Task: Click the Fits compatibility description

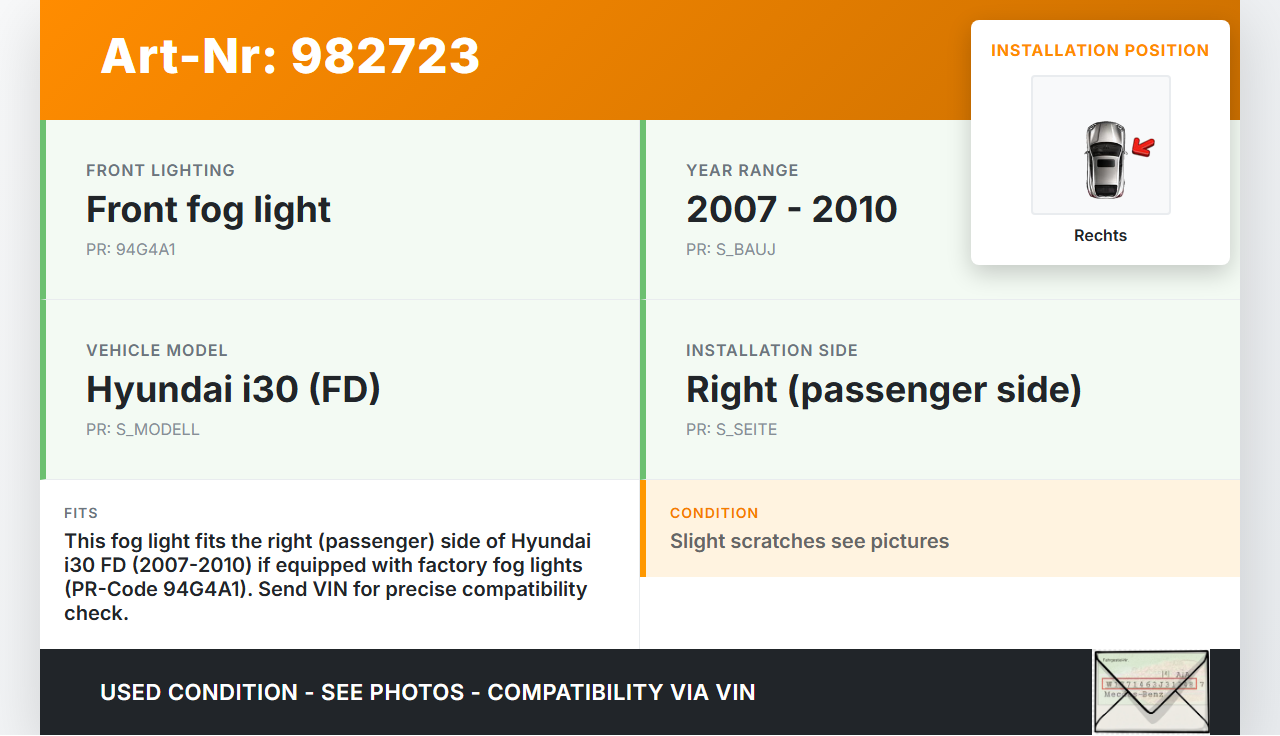Action: tap(327, 577)
